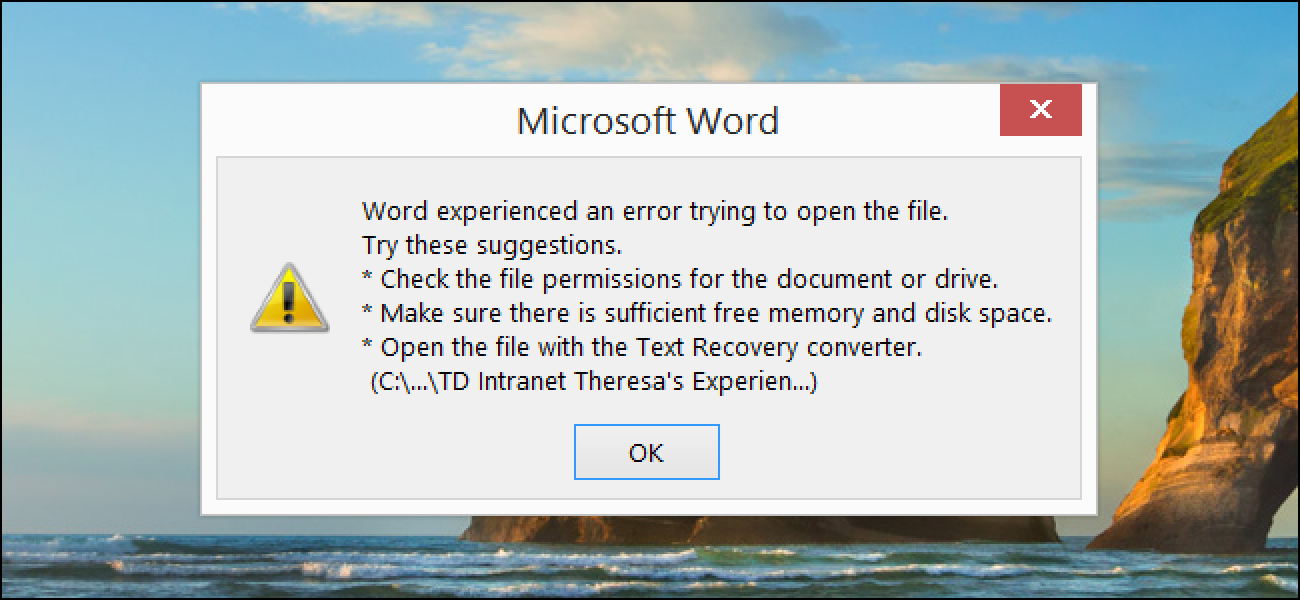The image size is (1300, 600).
Task: Click blank title bar area left of title
Action: pos(350,120)
